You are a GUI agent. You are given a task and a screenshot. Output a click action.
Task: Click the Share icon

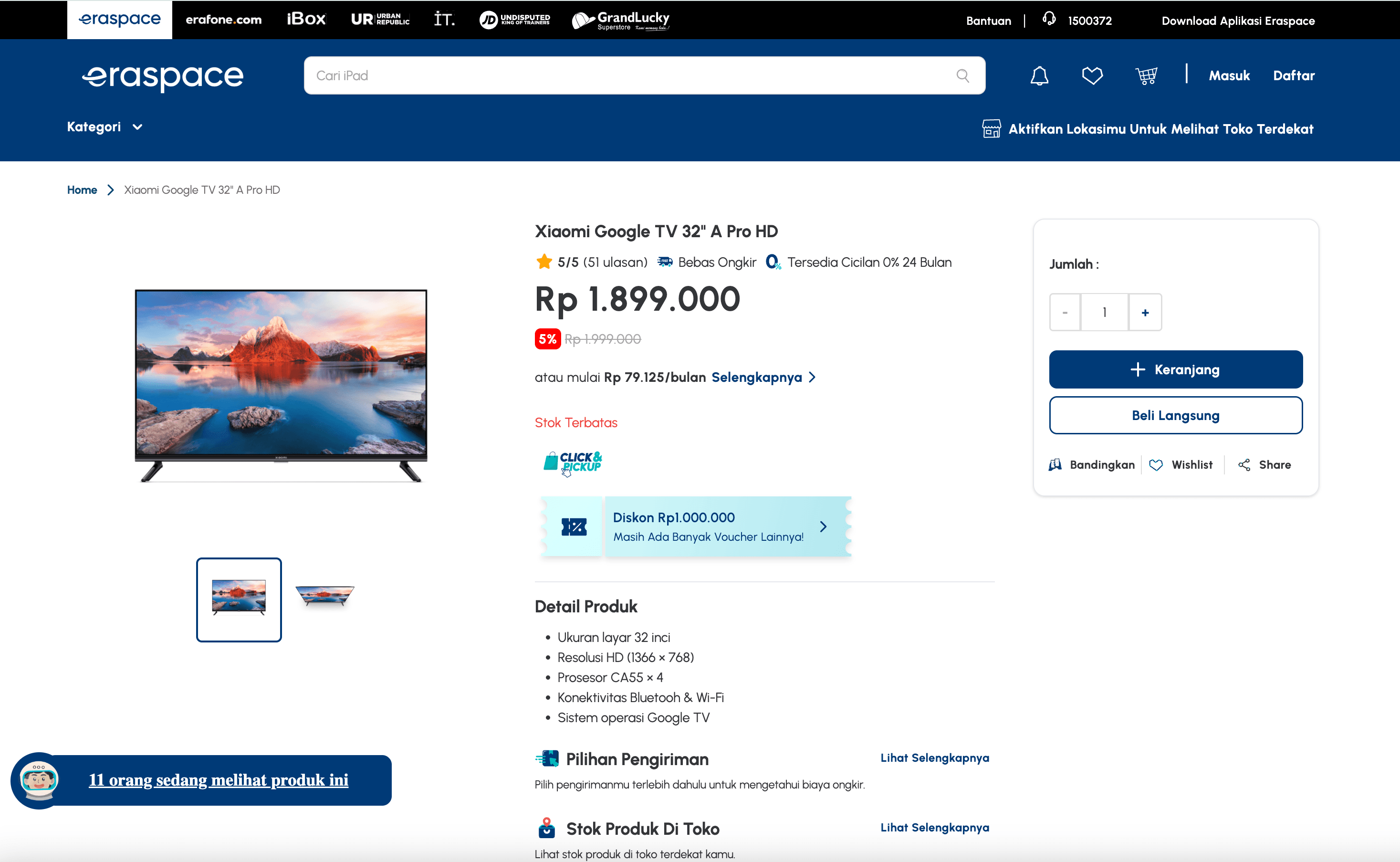[x=1244, y=464]
